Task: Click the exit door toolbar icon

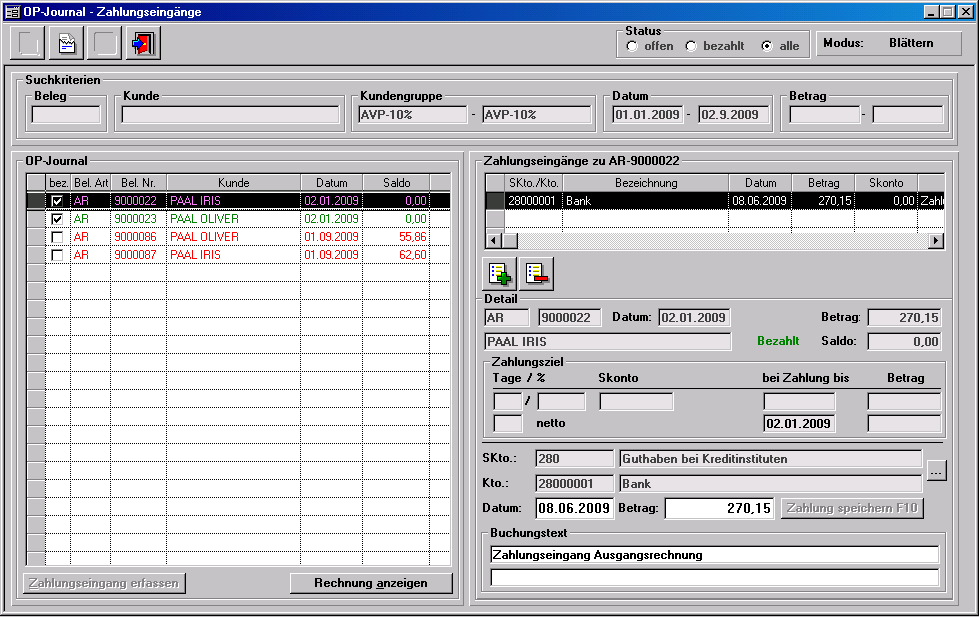Action: (144, 44)
